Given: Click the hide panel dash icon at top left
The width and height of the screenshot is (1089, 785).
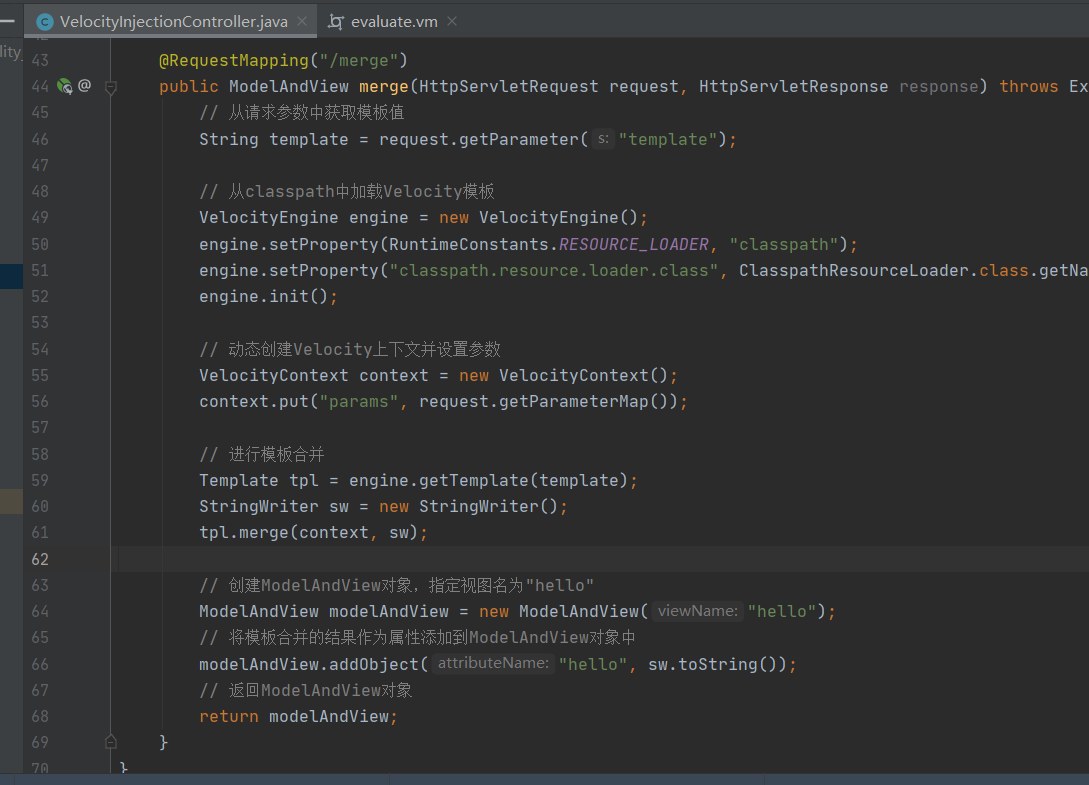Looking at the screenshot, I should 6,20.
